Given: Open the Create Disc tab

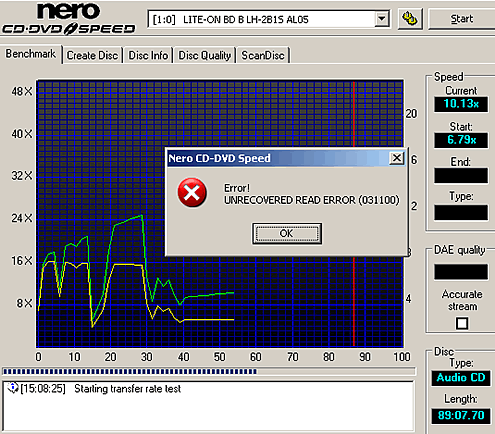Looking at the screenshot, I should (x=92, y=55).
